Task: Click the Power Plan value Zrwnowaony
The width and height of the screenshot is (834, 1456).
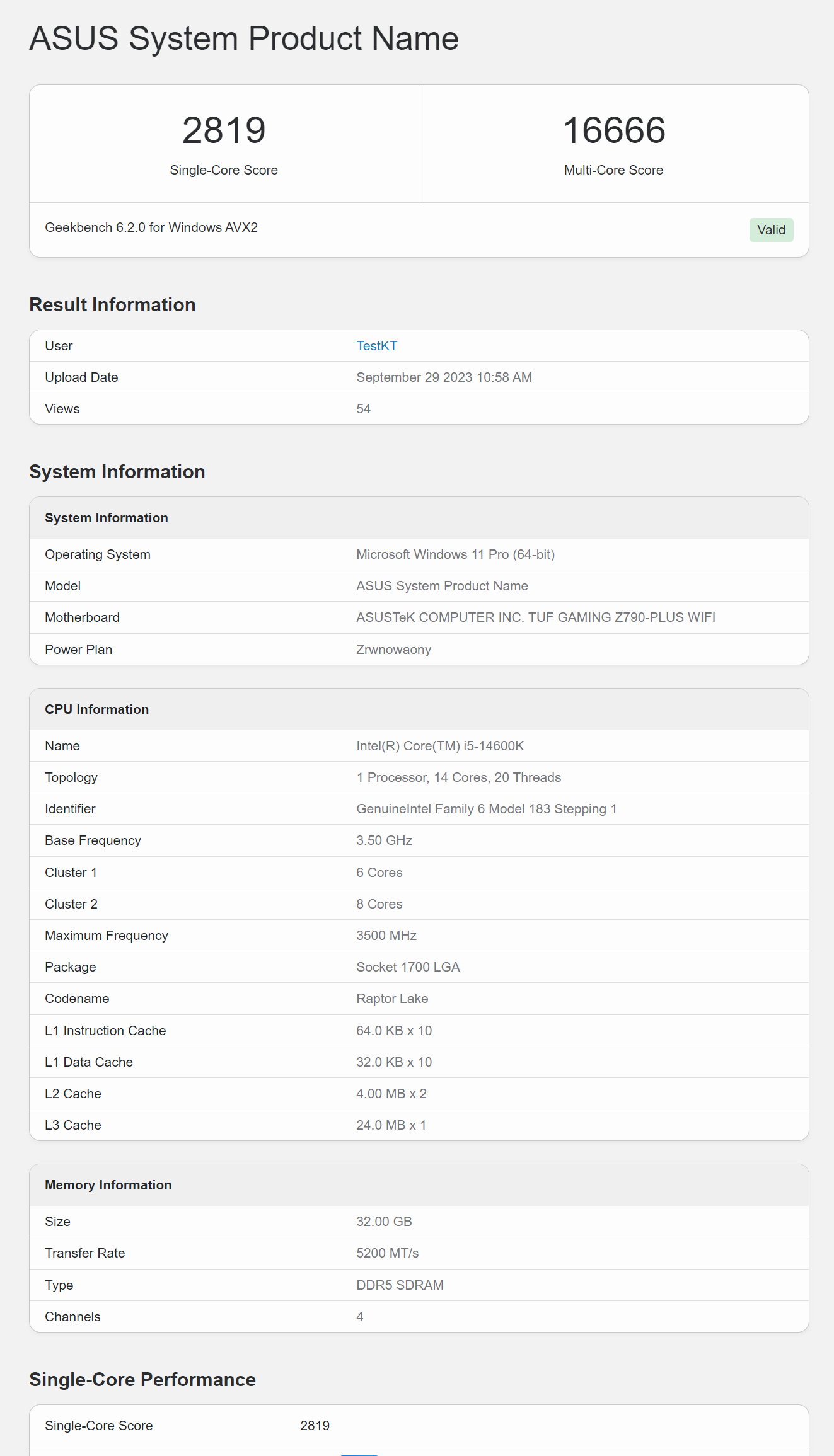Action: [x=393, y=650]
